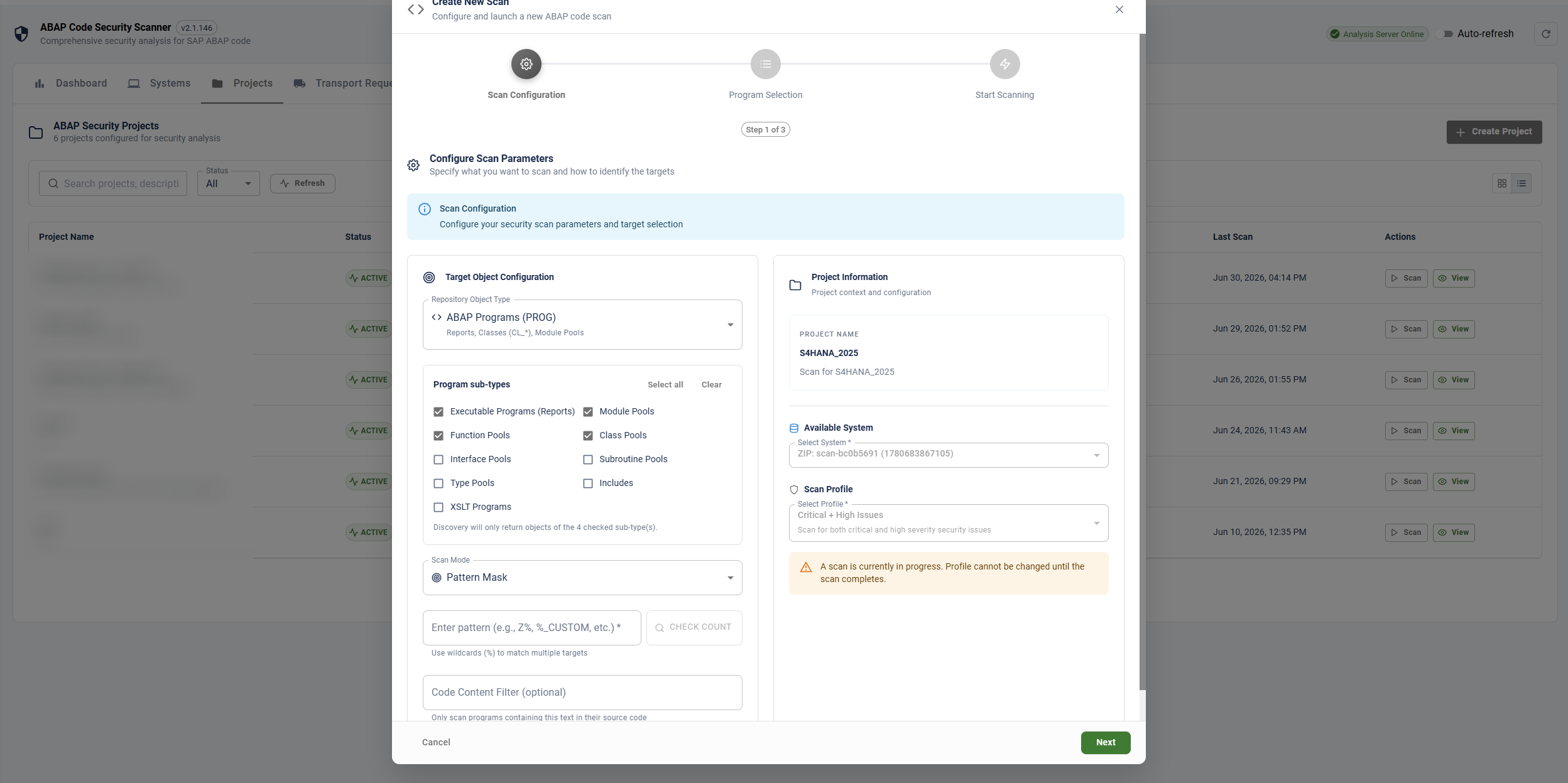Click the Start Scanning lightning step icon
This screenshot has width=1568, height=783.
click(x=1004, y=64)
